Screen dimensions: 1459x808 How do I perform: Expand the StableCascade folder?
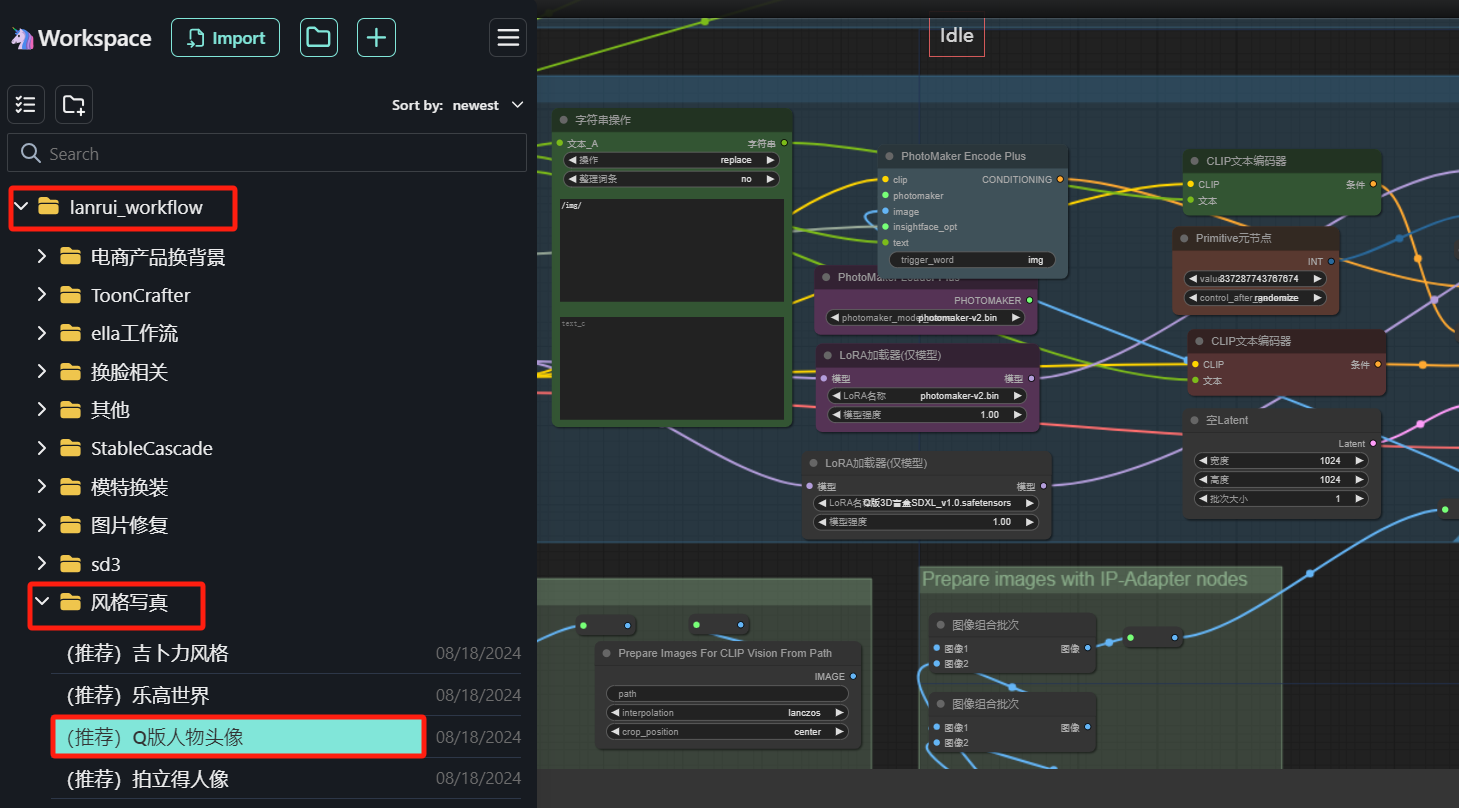[42, 448]
